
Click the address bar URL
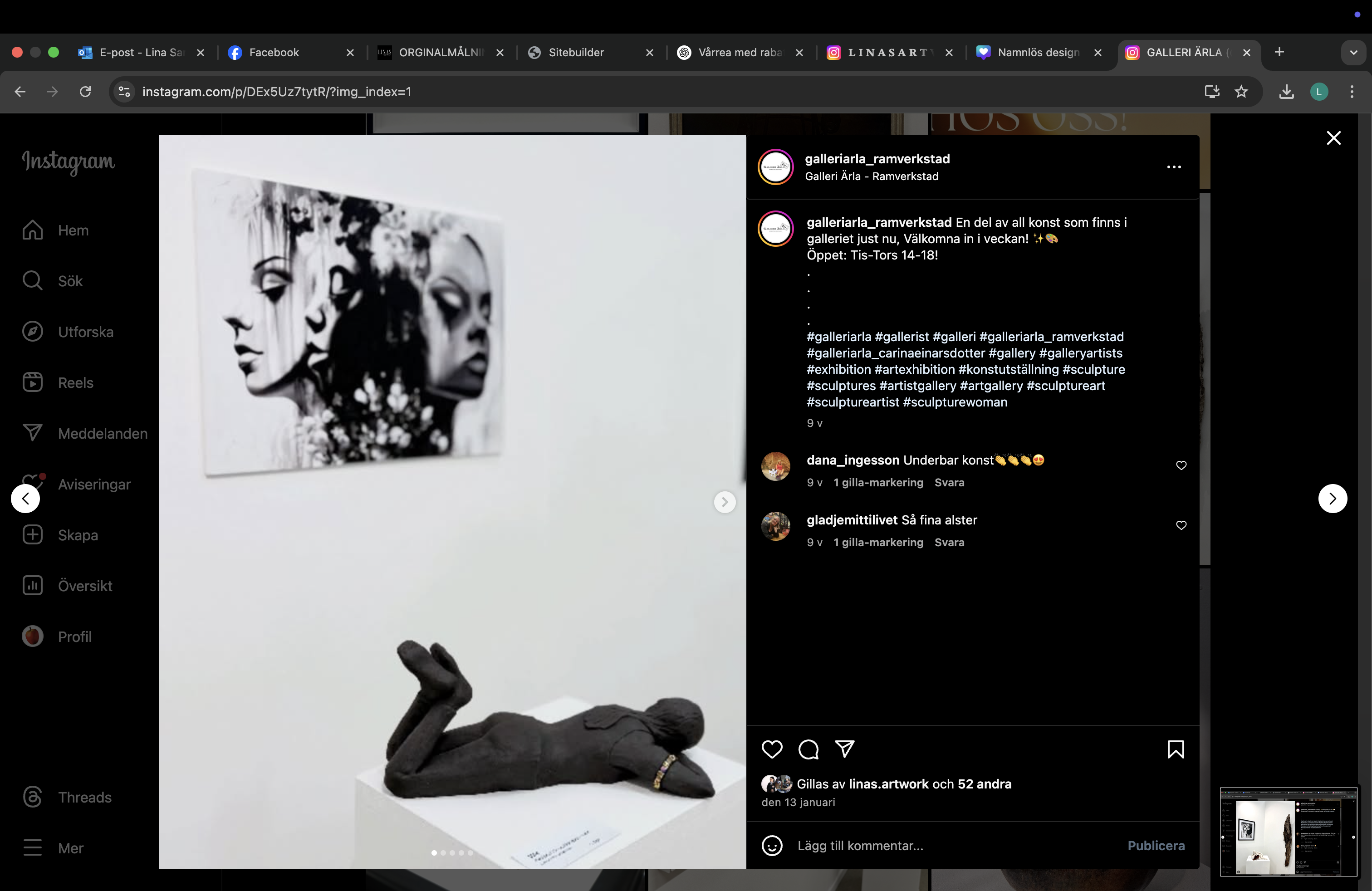click(x=276, y=92)
